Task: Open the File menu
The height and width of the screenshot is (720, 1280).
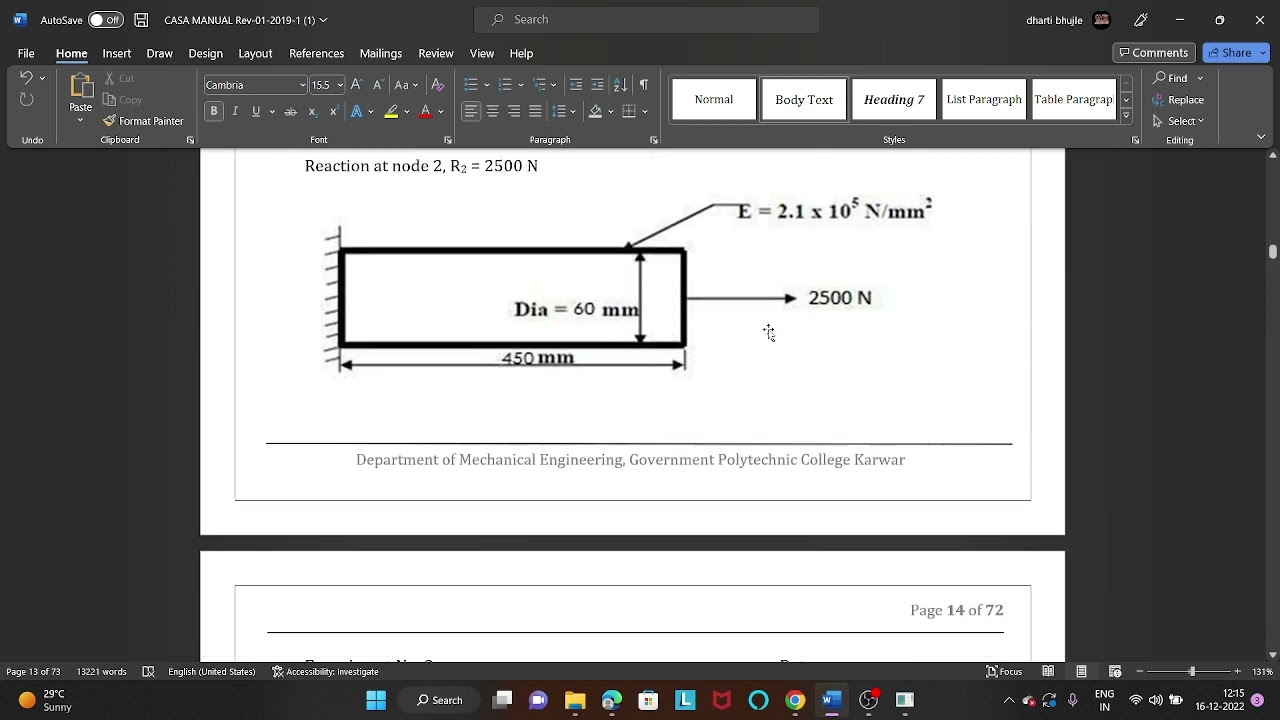Action: 26,53
